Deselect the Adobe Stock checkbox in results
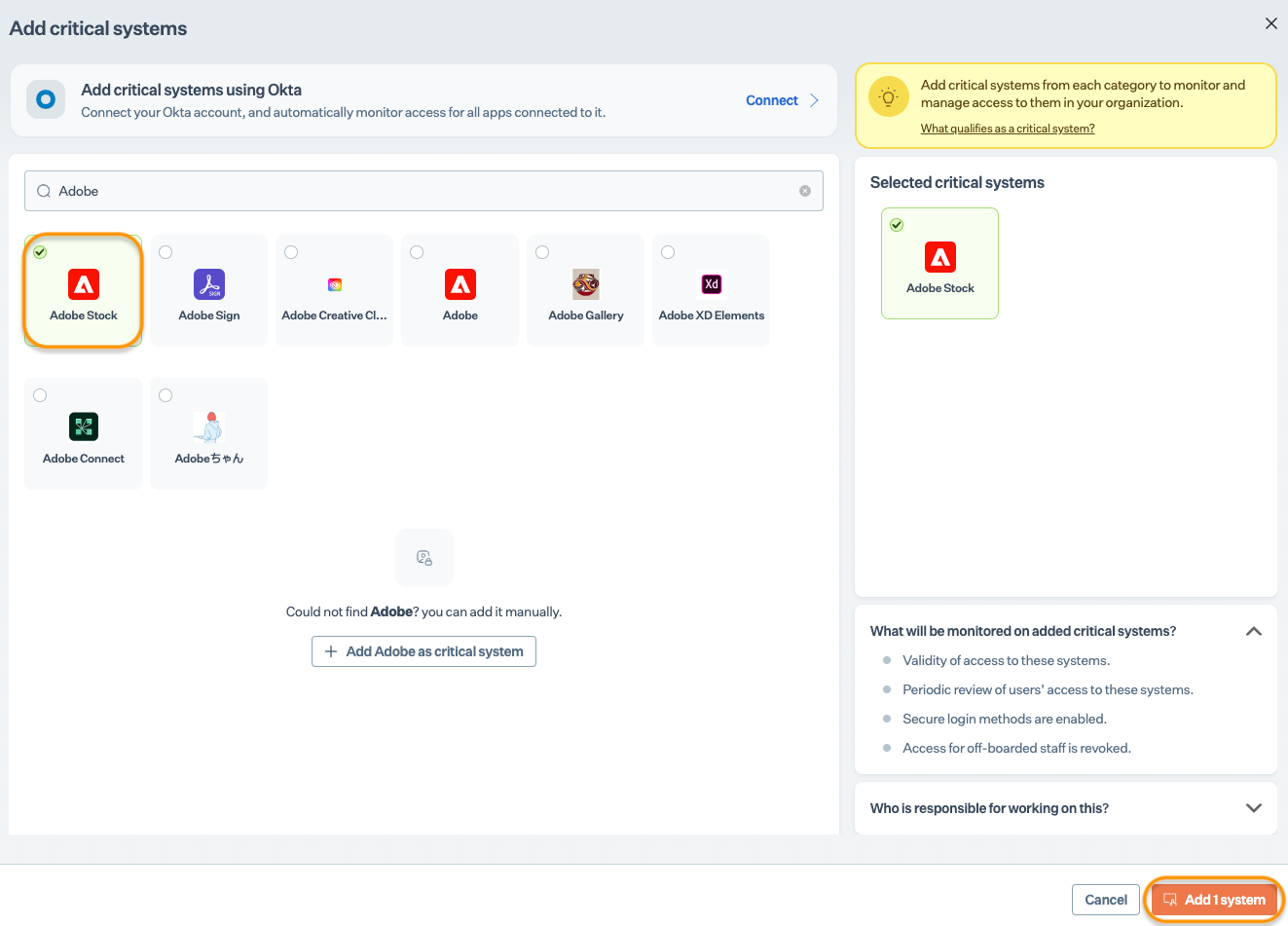Viewport: 1288px width, 926px height. coord(40,252)
